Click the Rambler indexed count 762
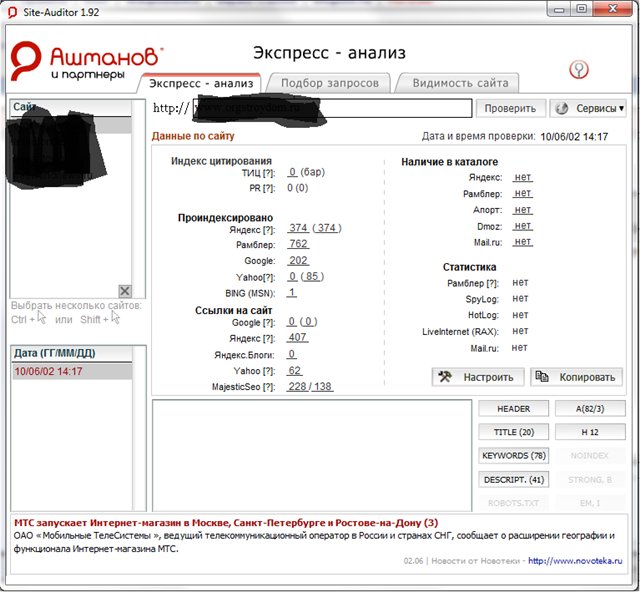The height and width of the screenshot is (592, 640). tap(298, 244)
